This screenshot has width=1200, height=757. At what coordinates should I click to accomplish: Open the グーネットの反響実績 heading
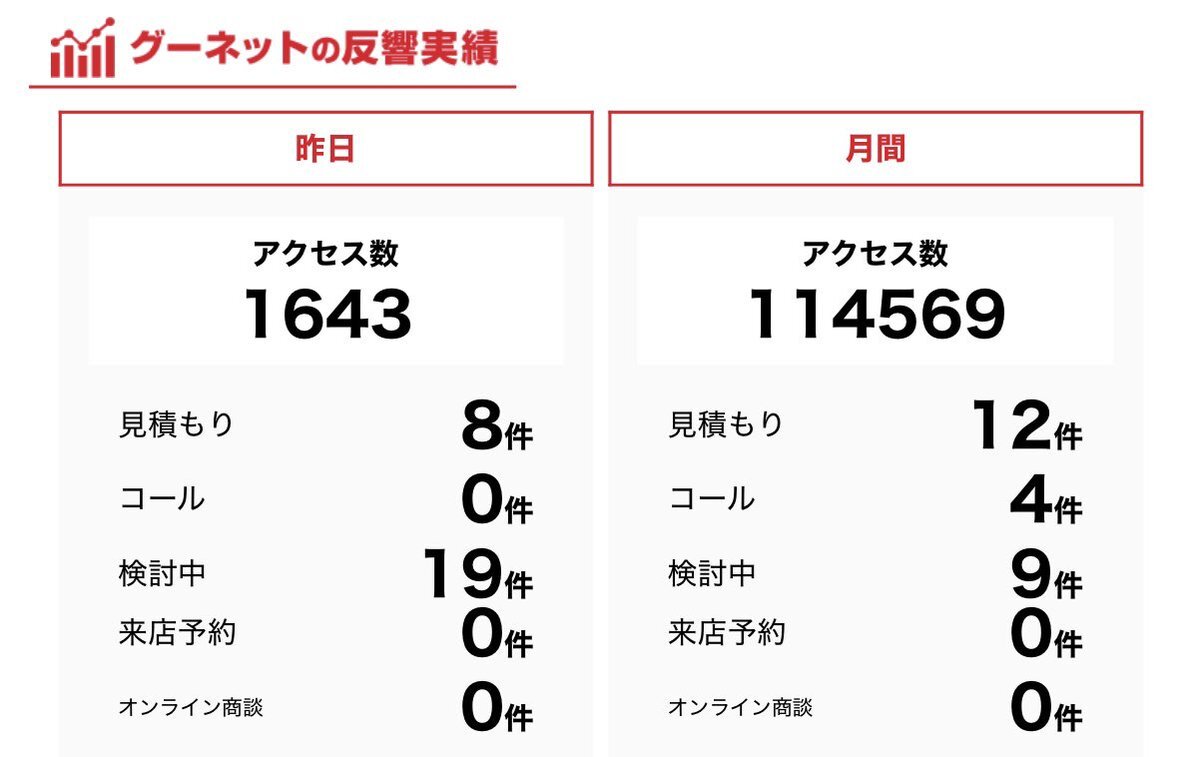[x=313, y=48]
